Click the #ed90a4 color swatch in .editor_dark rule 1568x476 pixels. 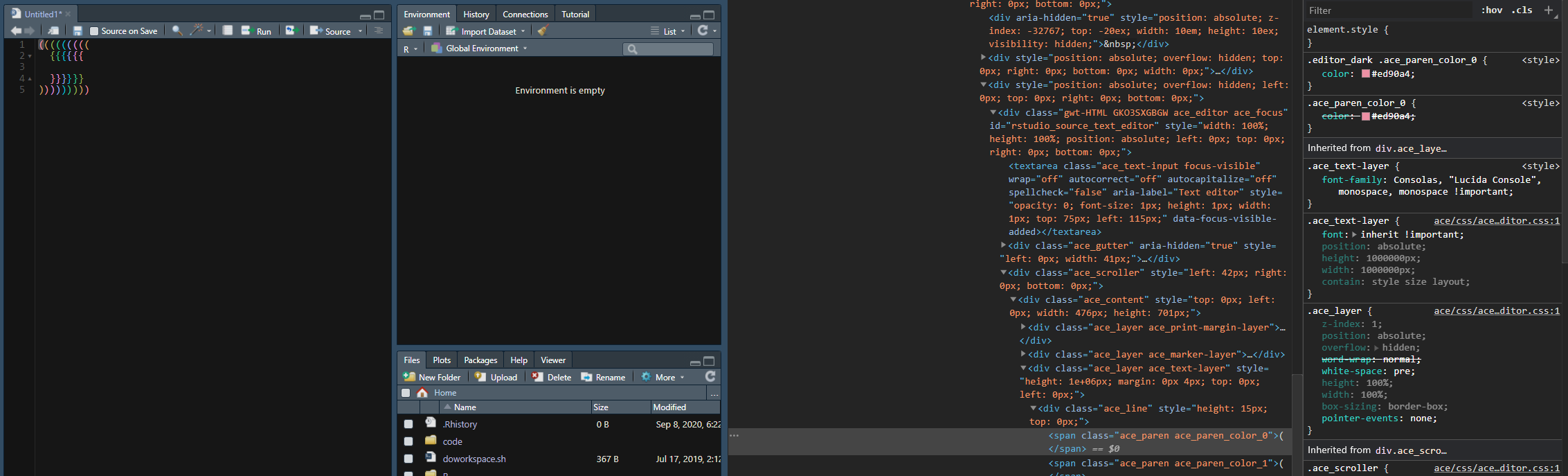click(x=1366, y=73)
